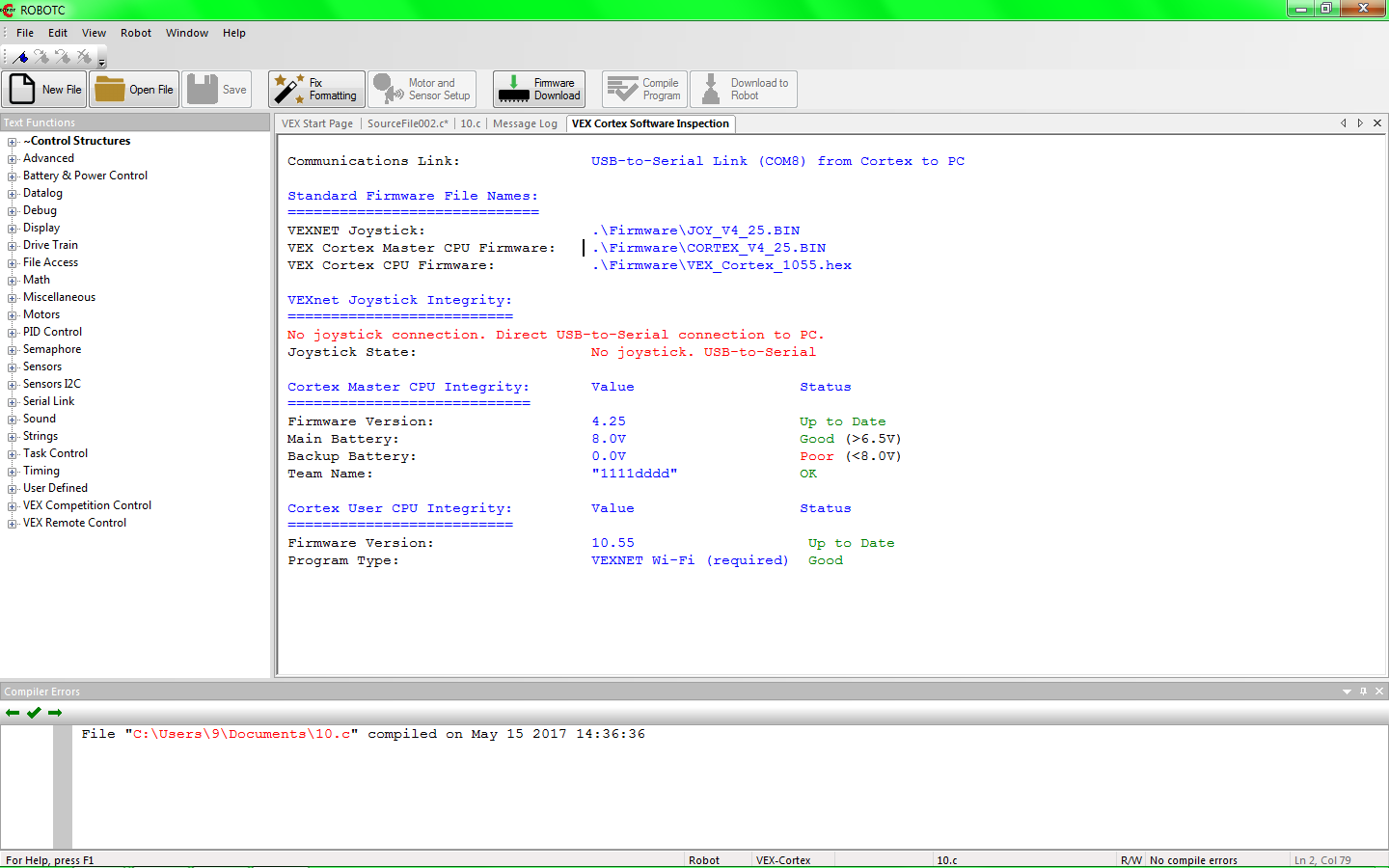
Task: Open the Window menu
Action: click(x=187, y=33)
